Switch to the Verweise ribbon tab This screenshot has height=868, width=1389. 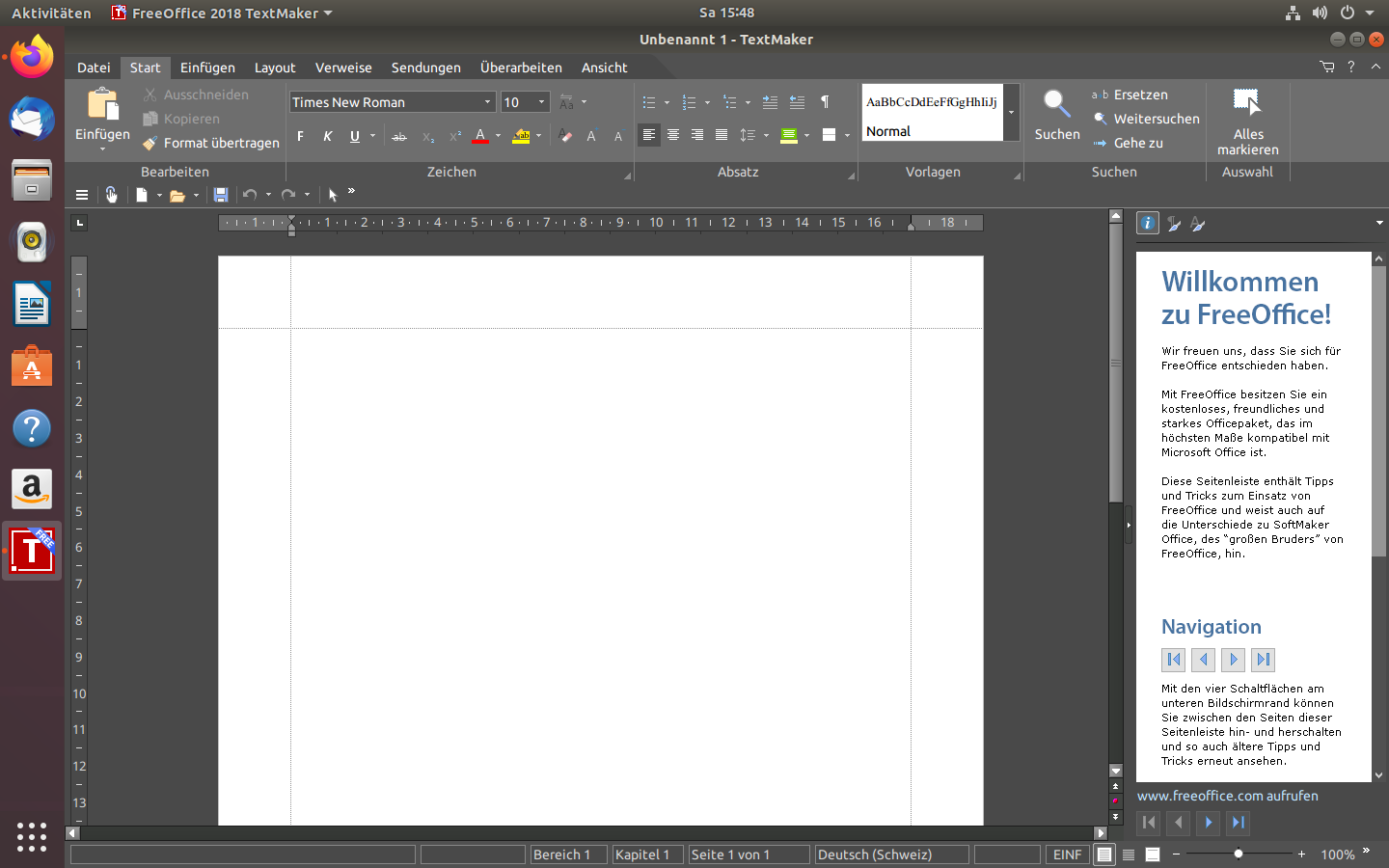[343, 68]
